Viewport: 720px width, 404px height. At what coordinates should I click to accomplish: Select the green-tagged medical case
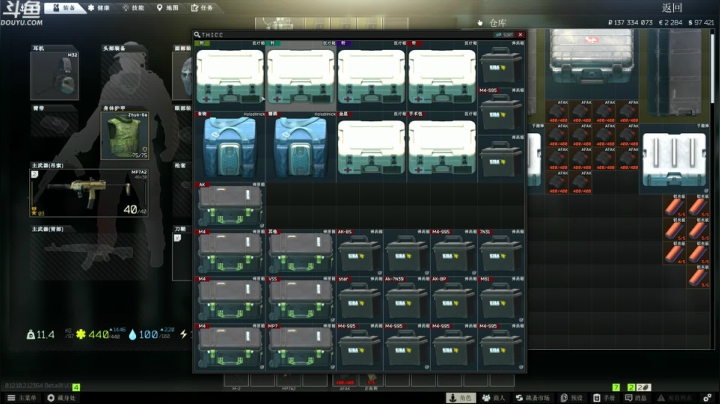coord(230,76)
